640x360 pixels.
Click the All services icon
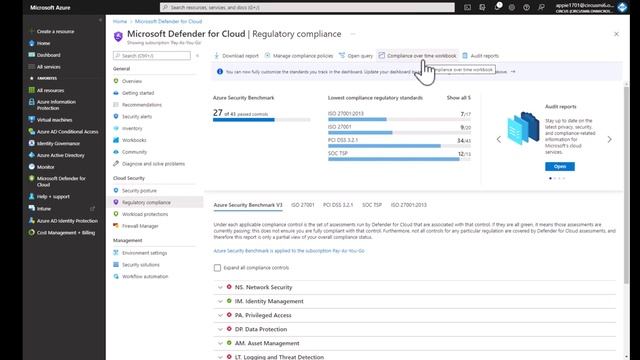pos(31,67)
